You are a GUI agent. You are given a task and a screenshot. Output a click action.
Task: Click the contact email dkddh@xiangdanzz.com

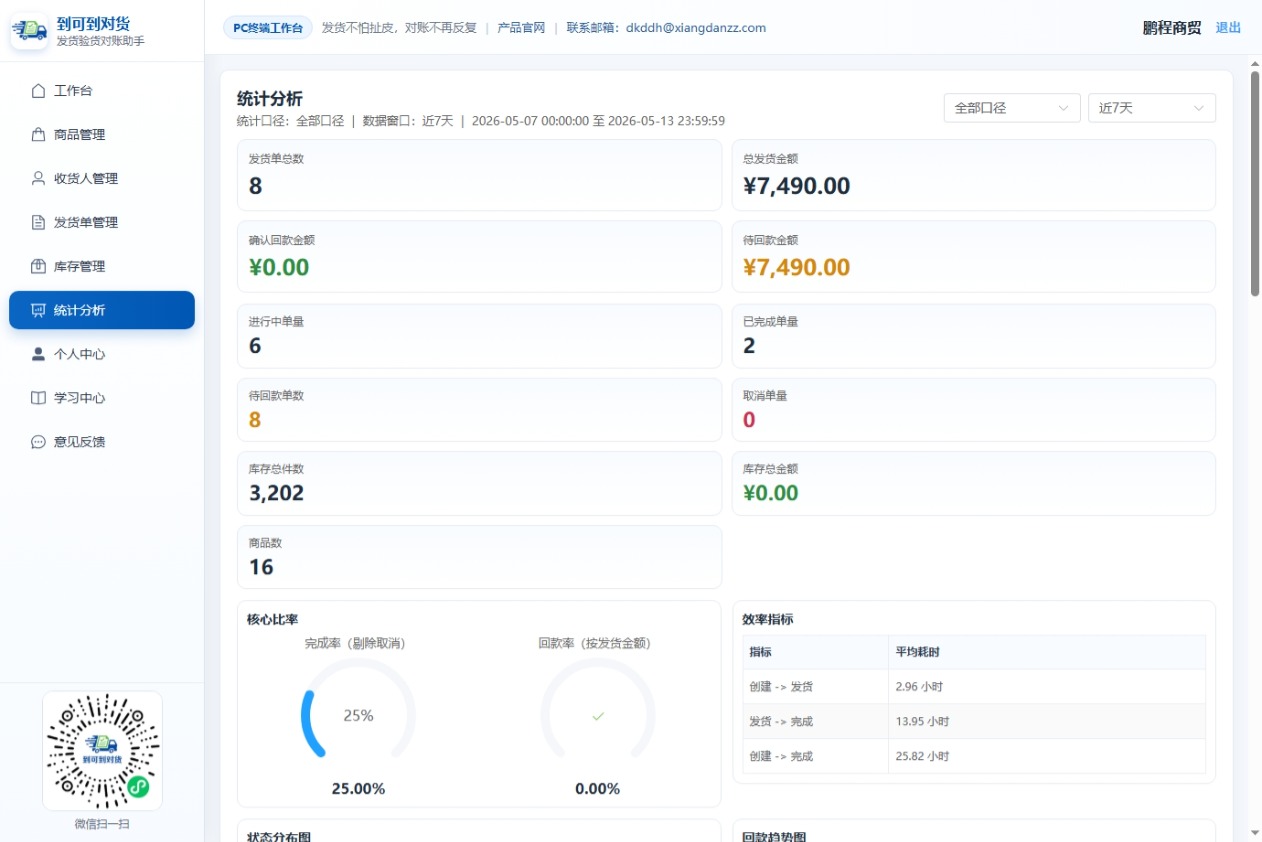pos(696,28)
